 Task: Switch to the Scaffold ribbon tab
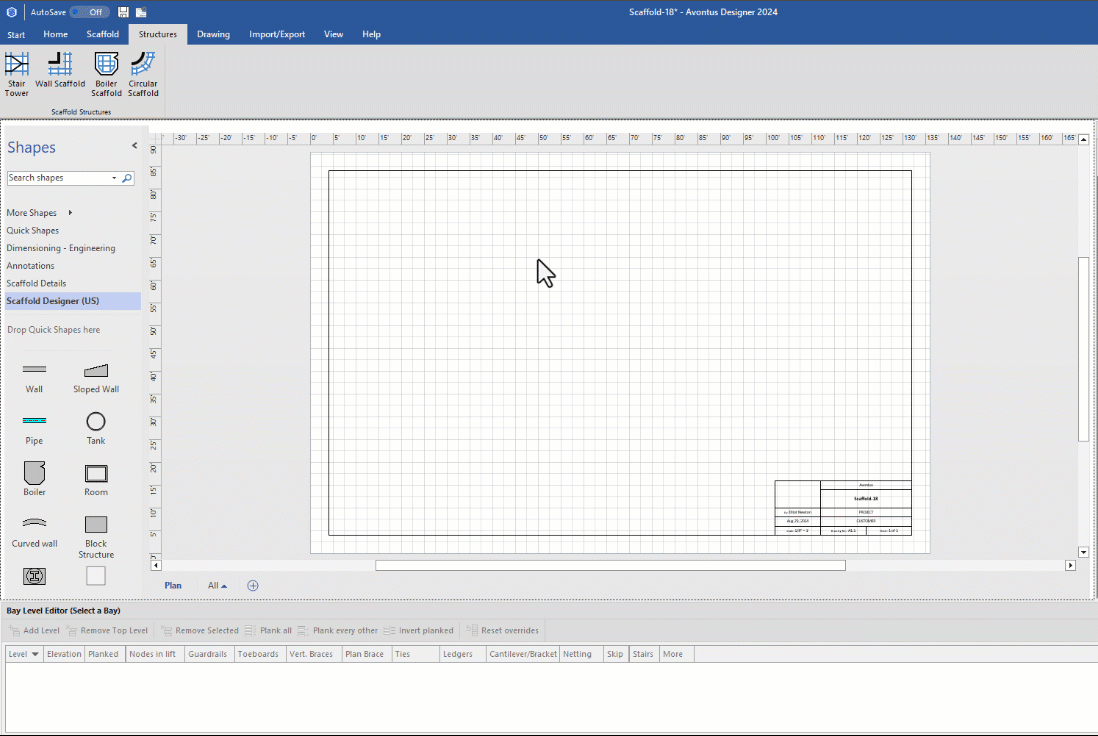click(x=102, y=34)
